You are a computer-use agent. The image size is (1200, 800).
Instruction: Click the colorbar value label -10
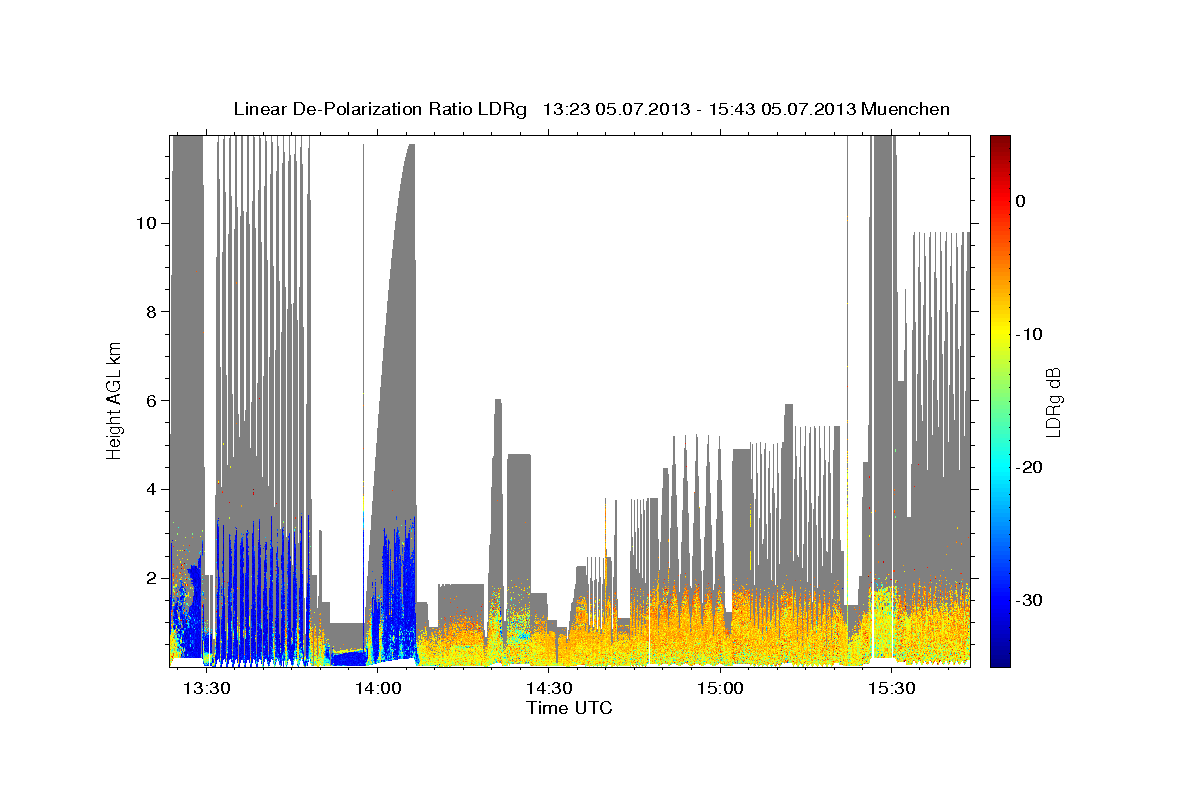pyautogui.click(x=1030, y=334)
